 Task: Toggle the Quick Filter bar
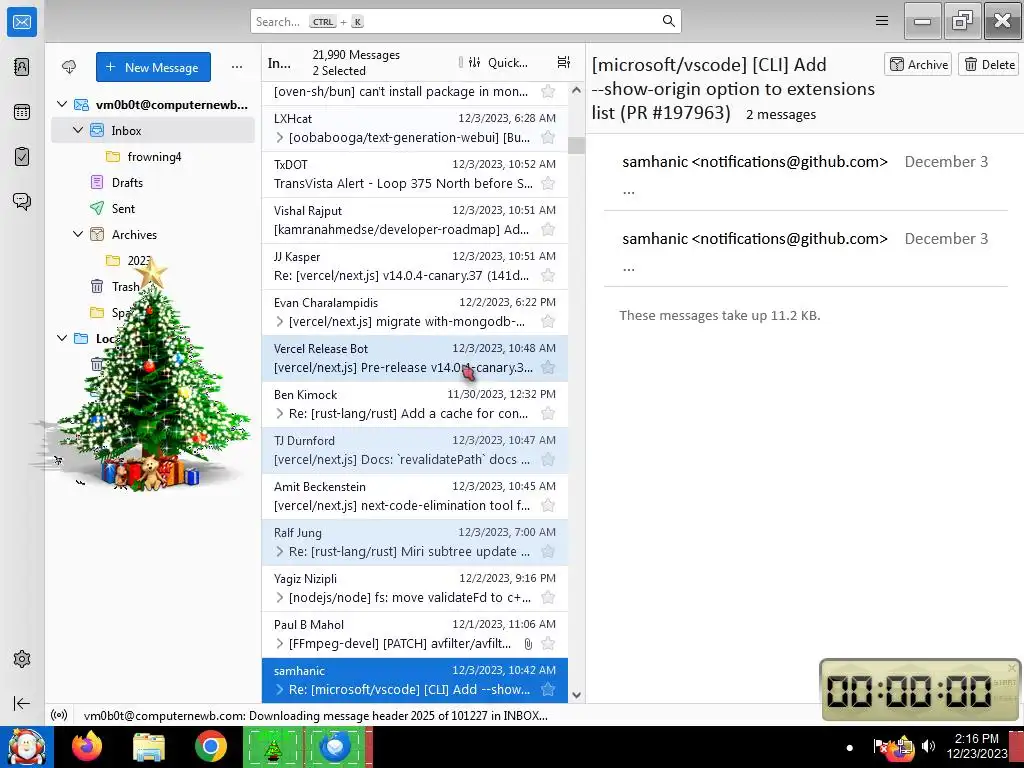tap(498, 63)
